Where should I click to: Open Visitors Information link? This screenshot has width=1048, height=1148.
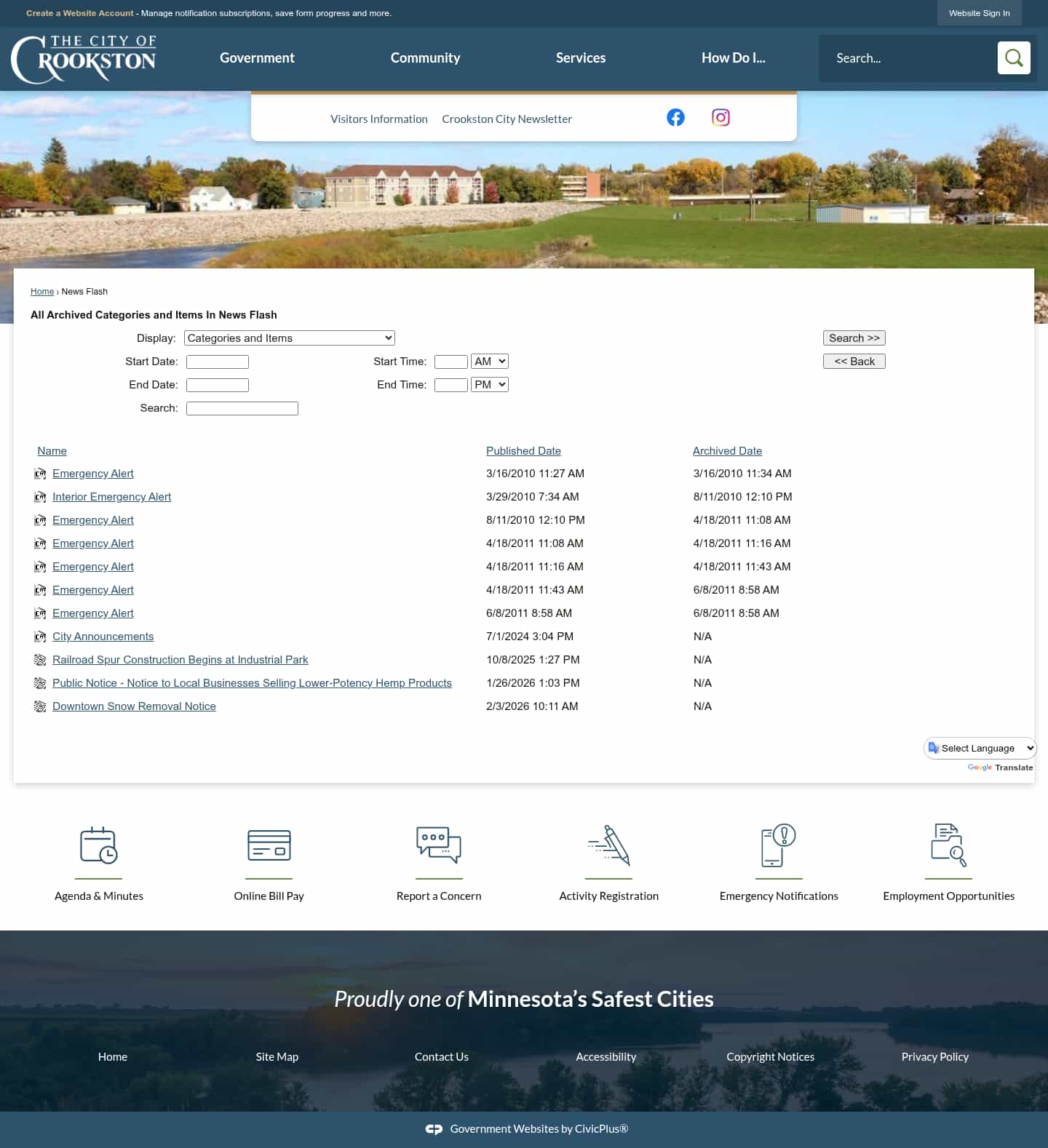point(379,119)
